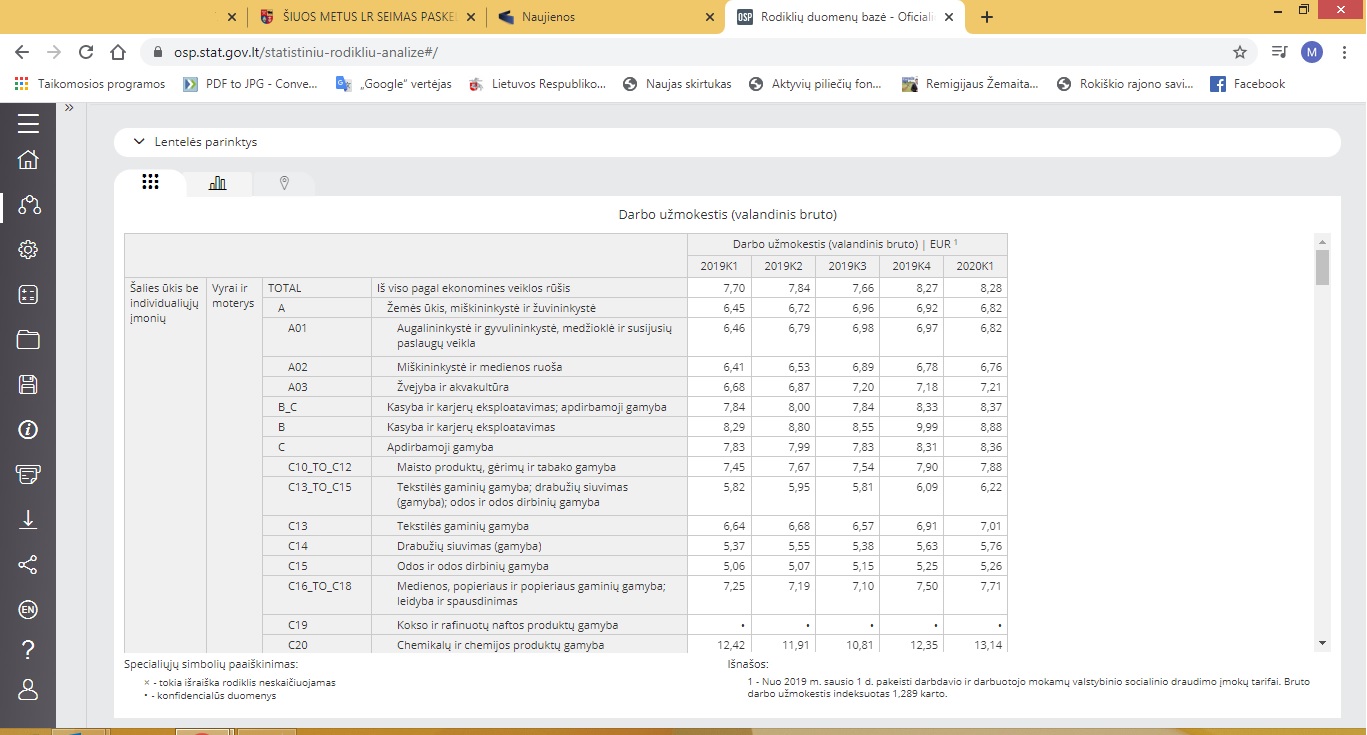
Task: Select the 2019K3 column header
Action: [x=847, y=267]
